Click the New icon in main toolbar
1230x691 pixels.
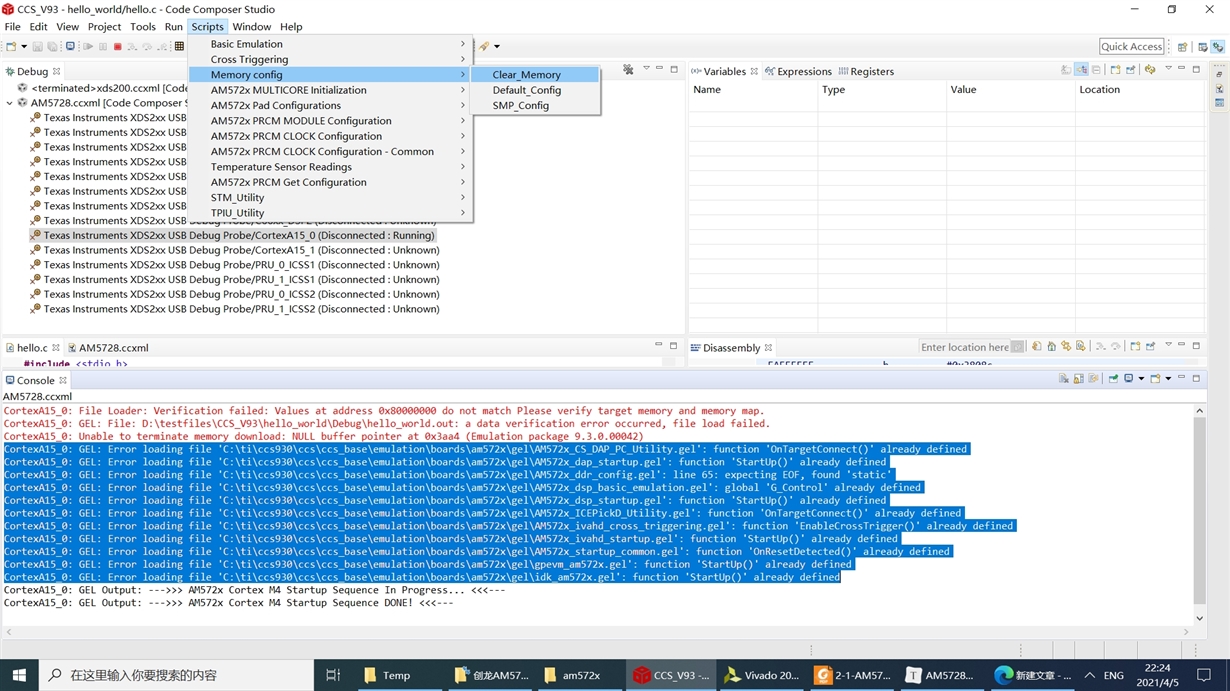pyautogui.click(x=11, y=46)
